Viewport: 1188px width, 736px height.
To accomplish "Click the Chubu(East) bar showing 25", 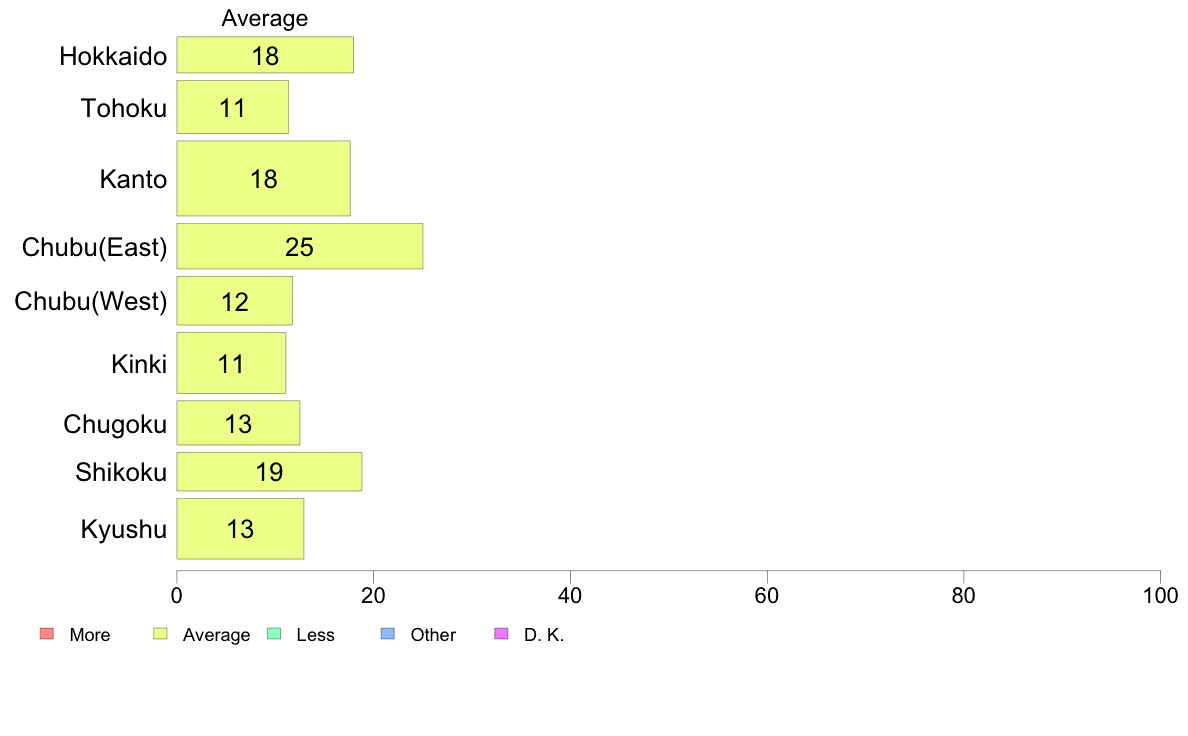I will coord(299,247).
